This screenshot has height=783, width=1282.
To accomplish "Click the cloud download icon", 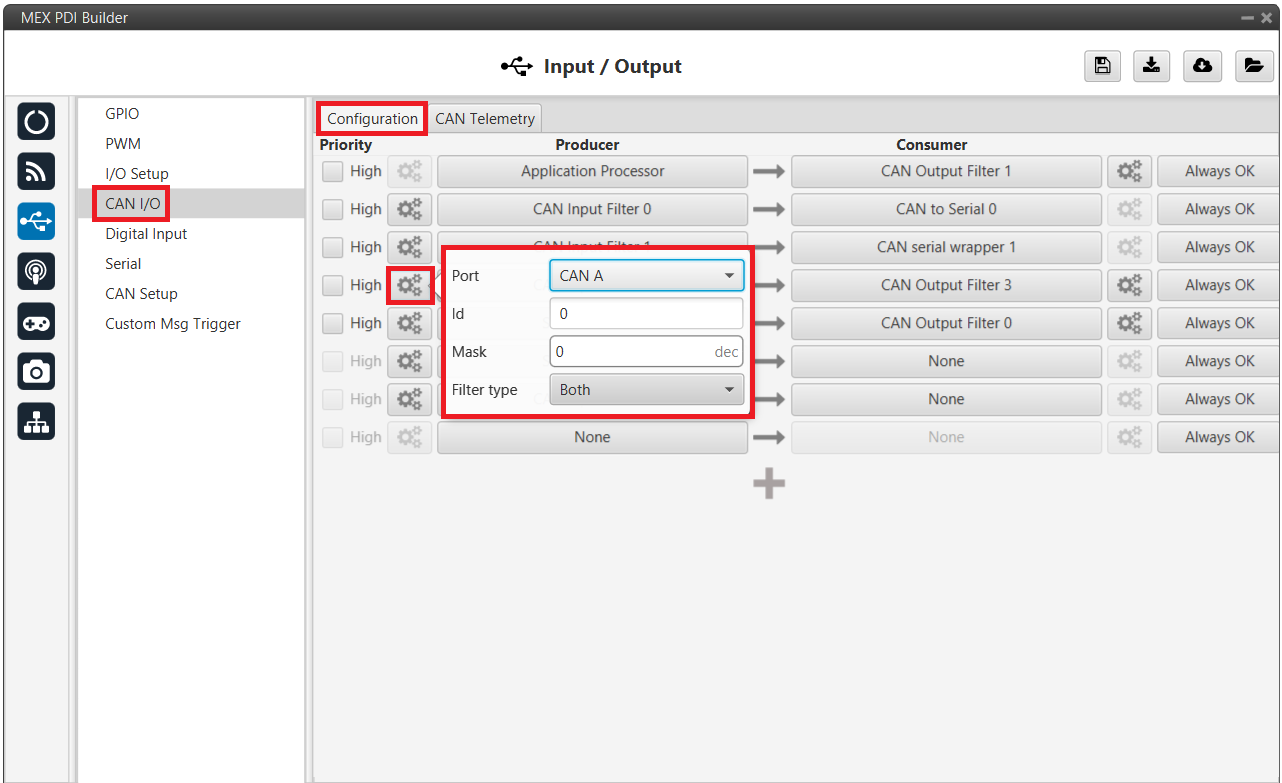I will click(x=1202, y=66).
